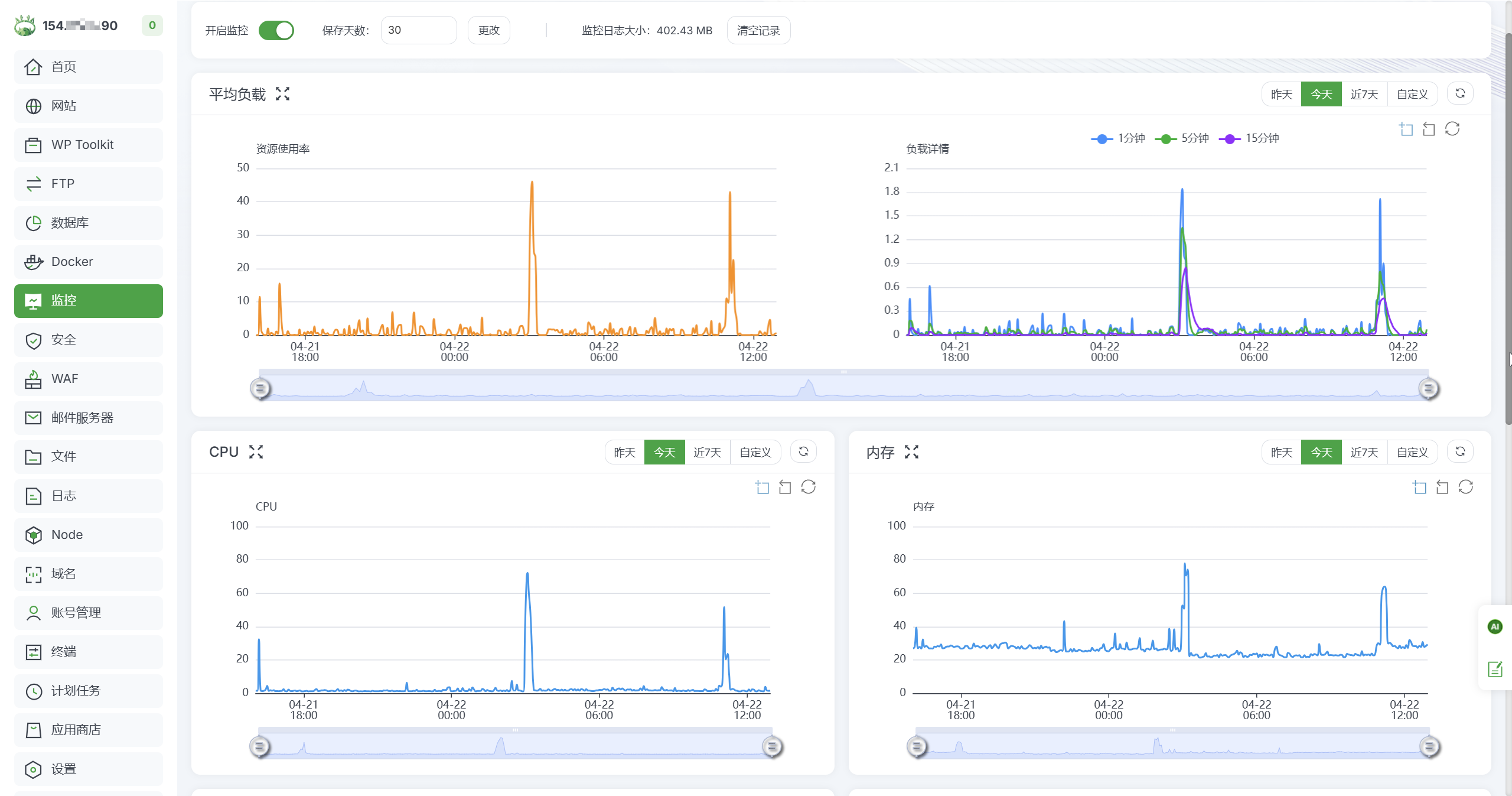This screenshot has height=796, width=1512.
Task: Switch 平均负载 chart to 近7天 view
Action: pyautogui.click(x=1364, y=93)
